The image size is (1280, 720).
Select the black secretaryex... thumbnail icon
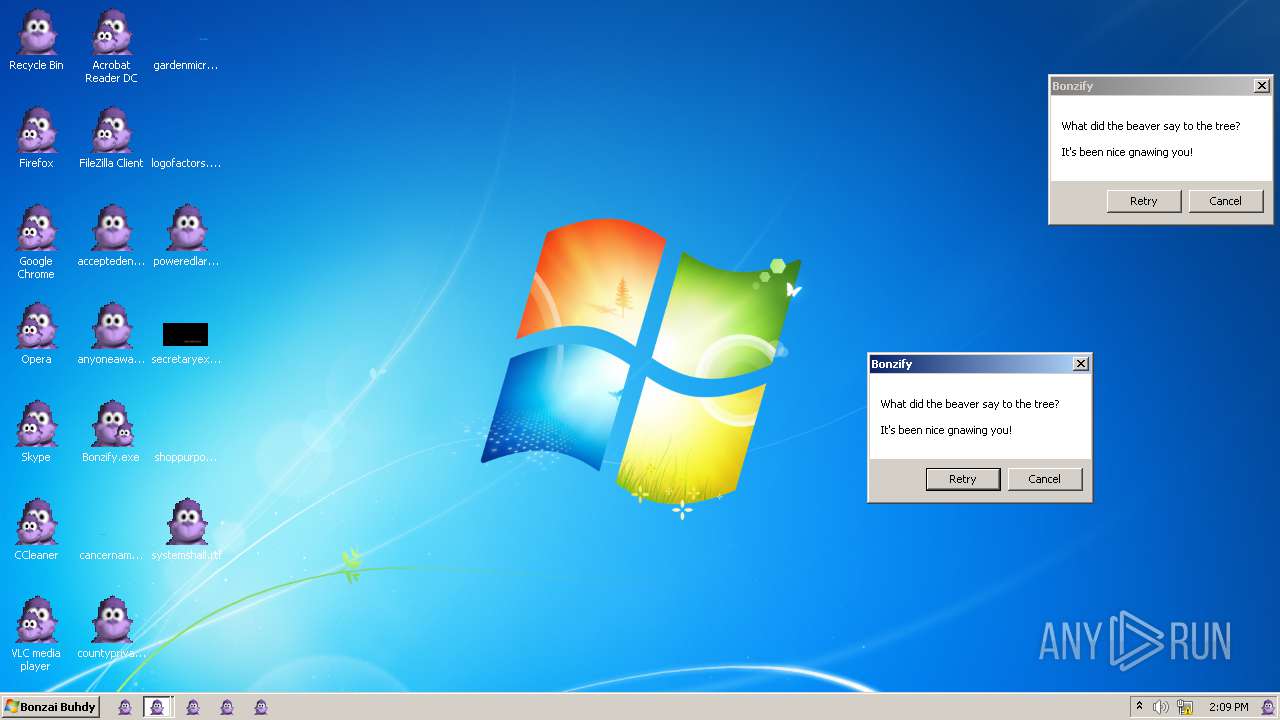[x=186, y=334]
